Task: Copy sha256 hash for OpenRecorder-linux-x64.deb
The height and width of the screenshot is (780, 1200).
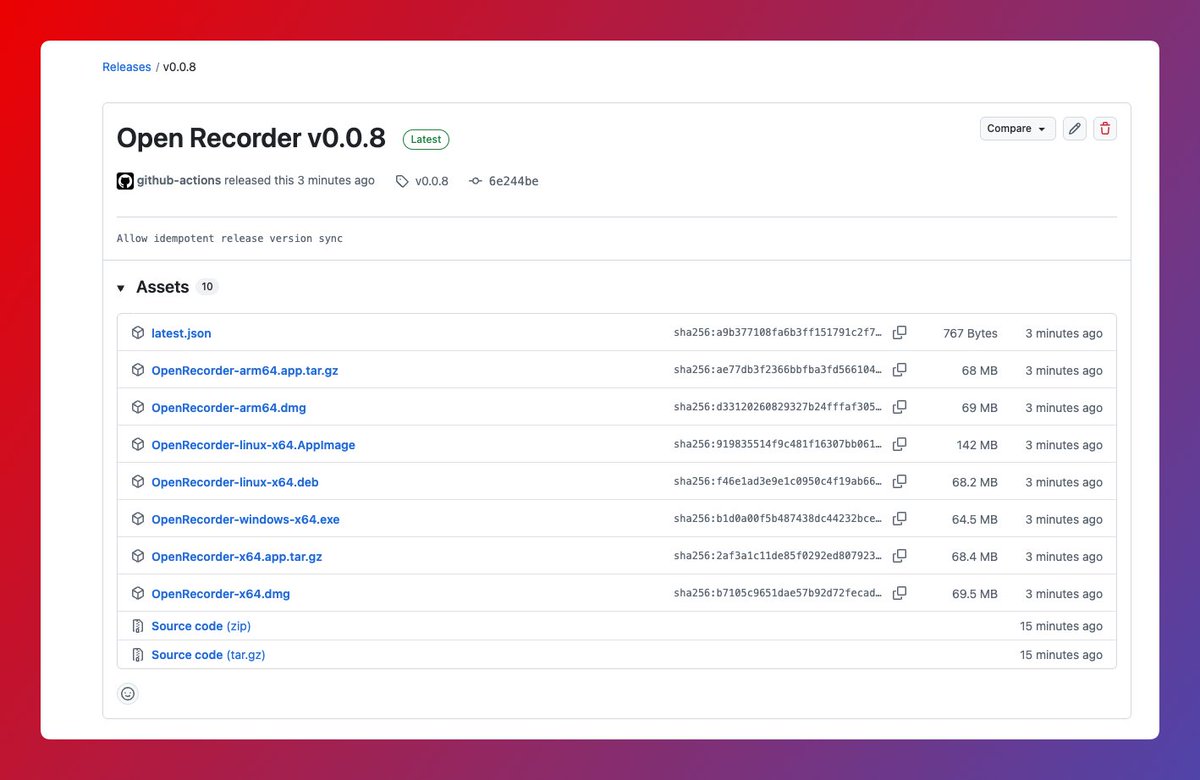Action: [x=899, y=482]
